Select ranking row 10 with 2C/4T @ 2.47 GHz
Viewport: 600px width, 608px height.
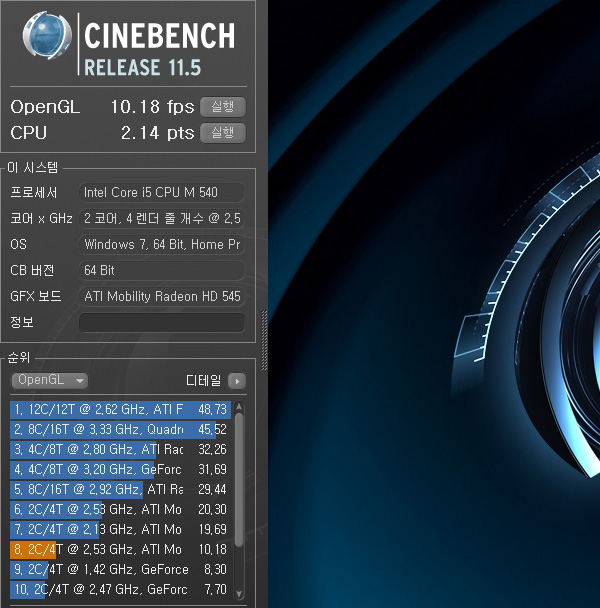tap(121, 590)
